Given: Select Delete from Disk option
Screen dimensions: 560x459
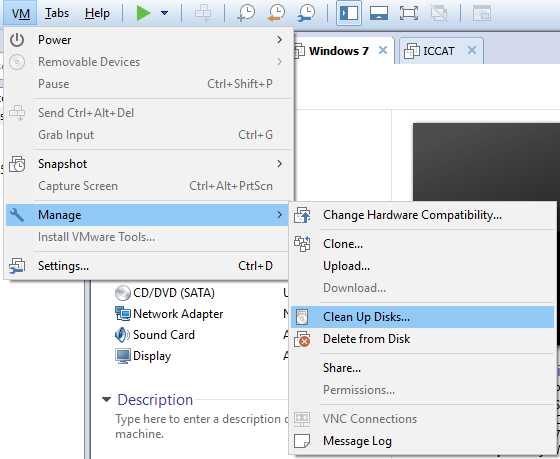Looking at the screenshot, I should (x=422, y=339).
